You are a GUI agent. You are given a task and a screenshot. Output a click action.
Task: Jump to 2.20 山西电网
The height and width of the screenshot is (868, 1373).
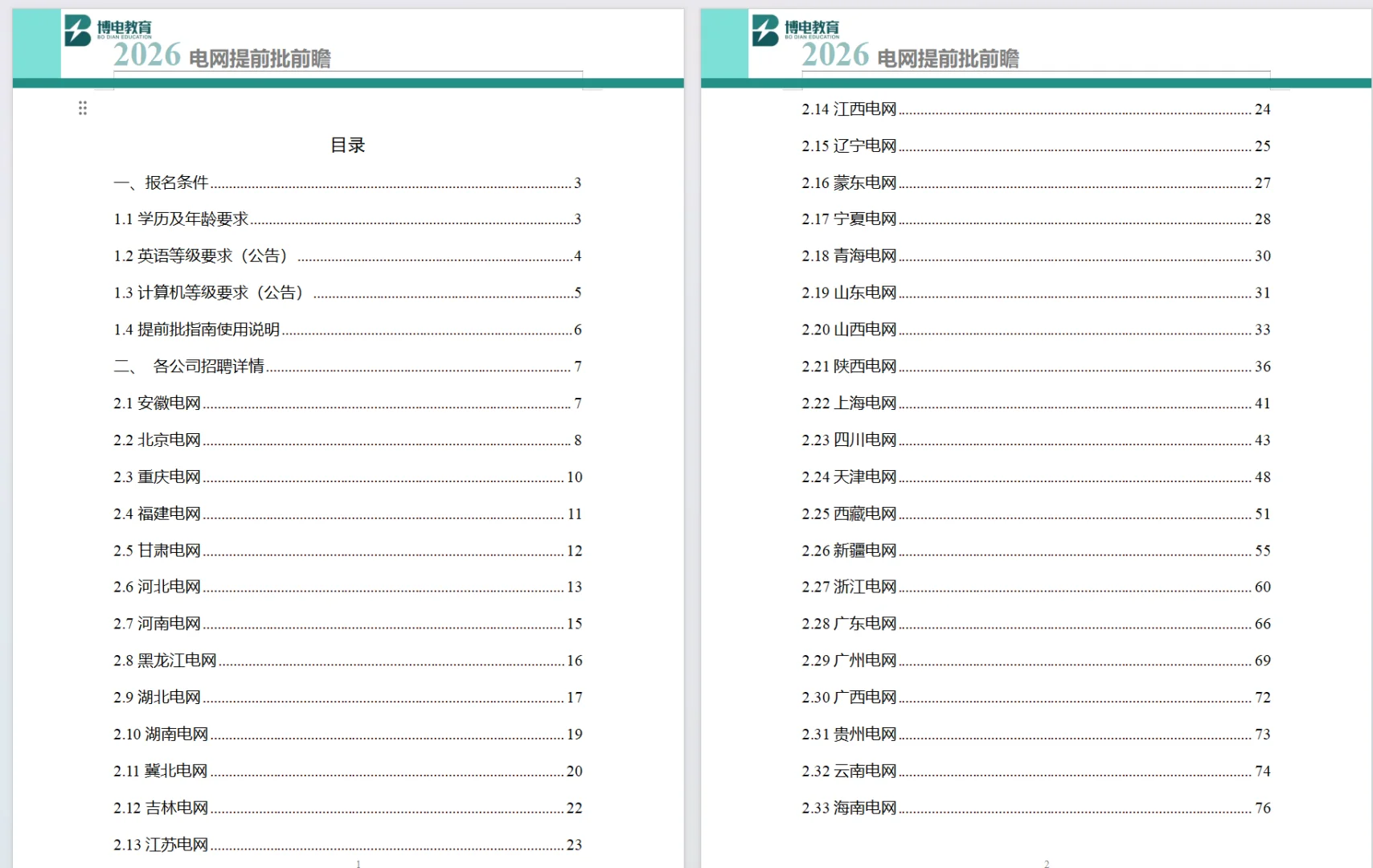click(x=1036, y=330)
